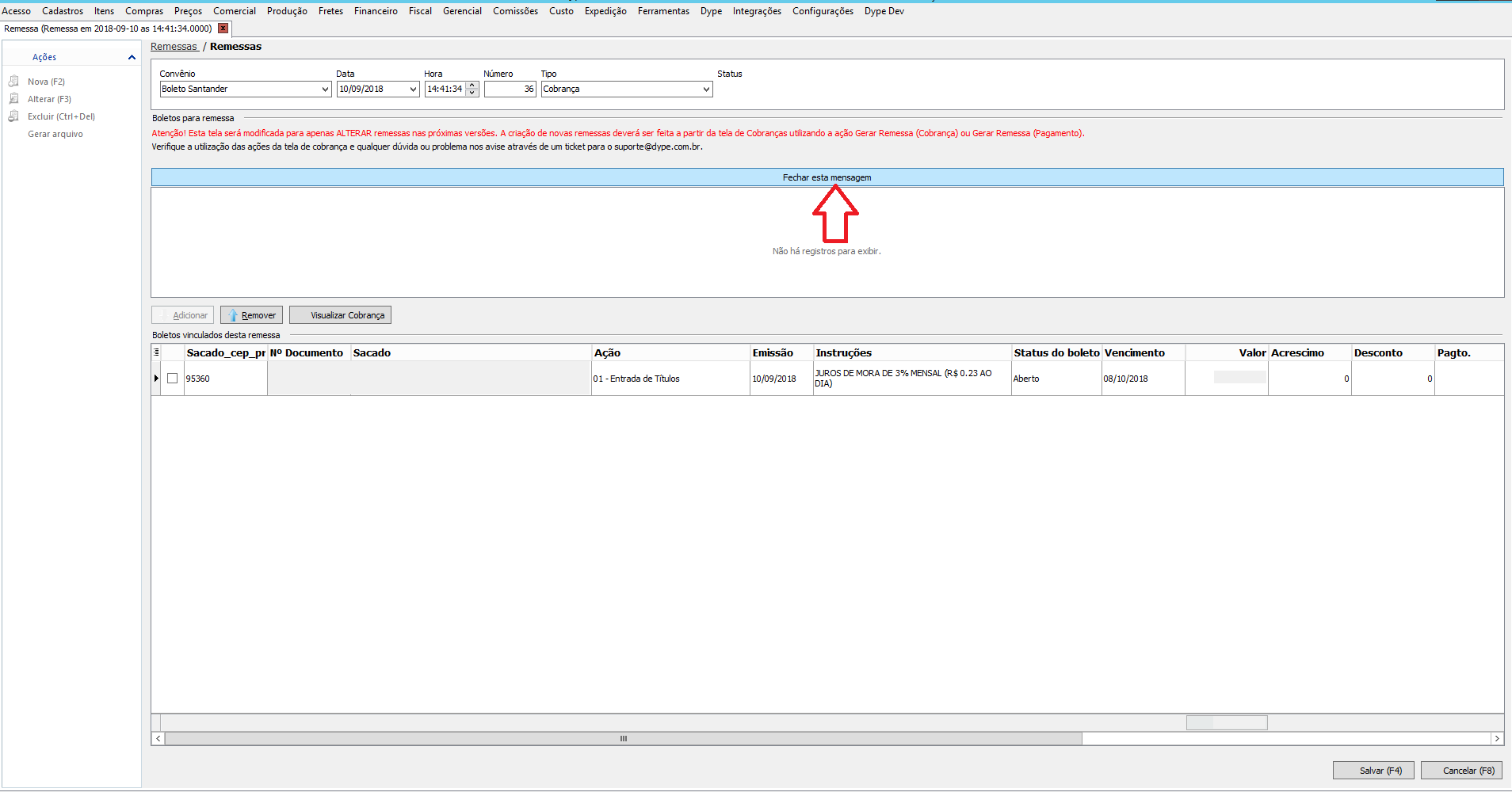
Task: Sort by the Sacado_cep_pr column header
Action: pos(226,352)
